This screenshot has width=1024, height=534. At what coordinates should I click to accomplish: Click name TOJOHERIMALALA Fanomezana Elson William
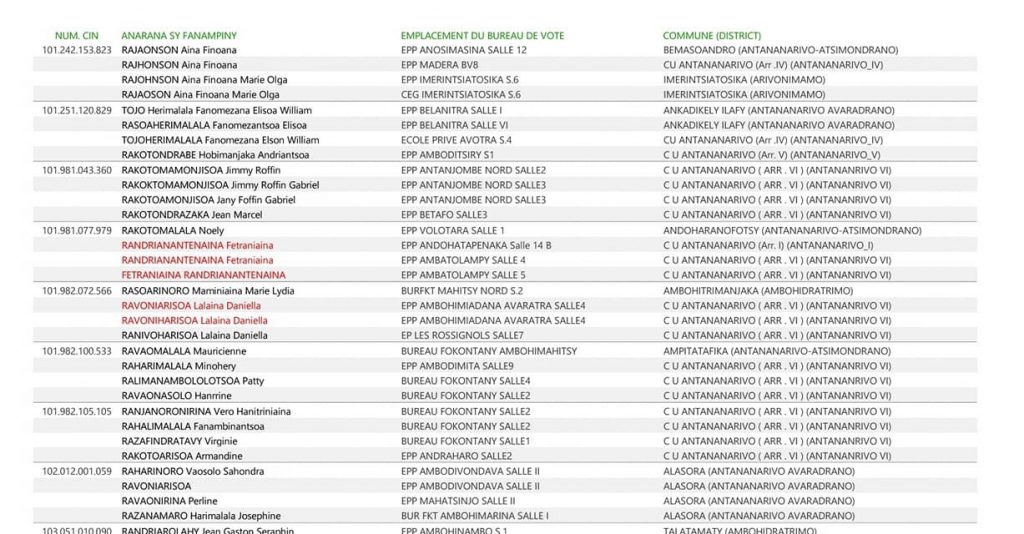click(221, 140)
